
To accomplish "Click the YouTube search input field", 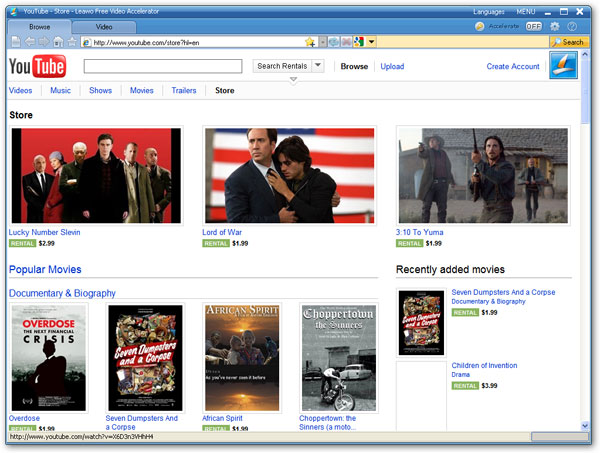I will click(163, 66).
